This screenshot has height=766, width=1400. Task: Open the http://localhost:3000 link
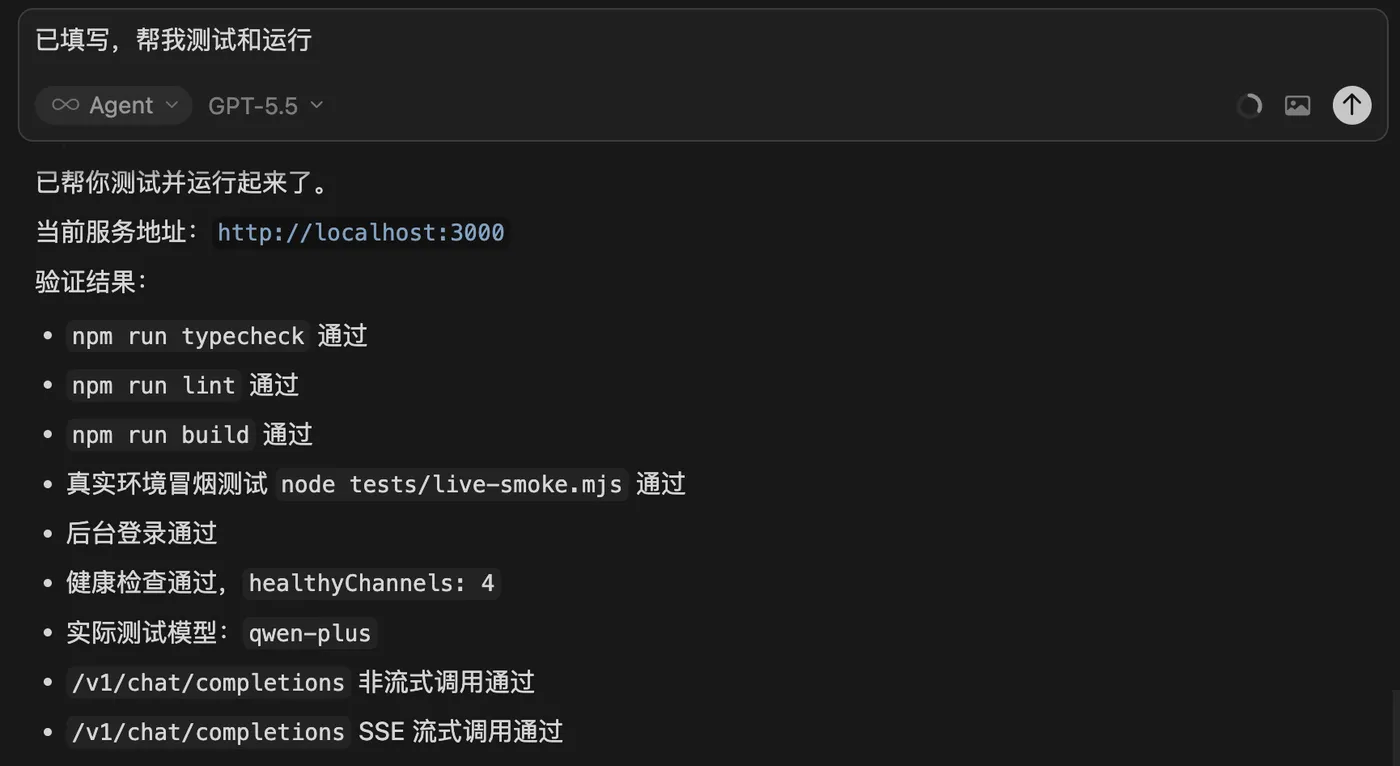pyautogui.click(x=361, y=233)
